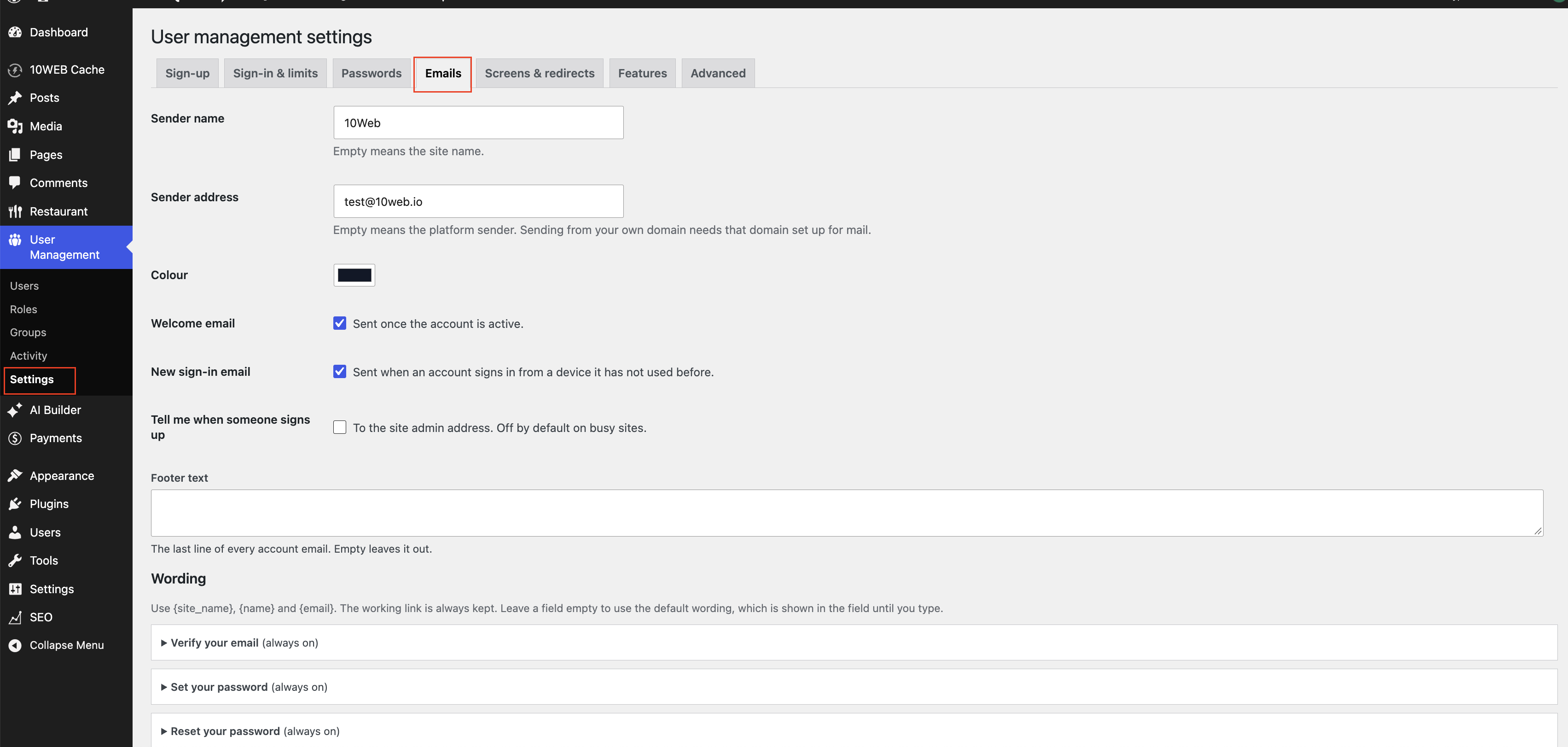
Task: Click the Comments speech bubble icon
Action: 15,183
